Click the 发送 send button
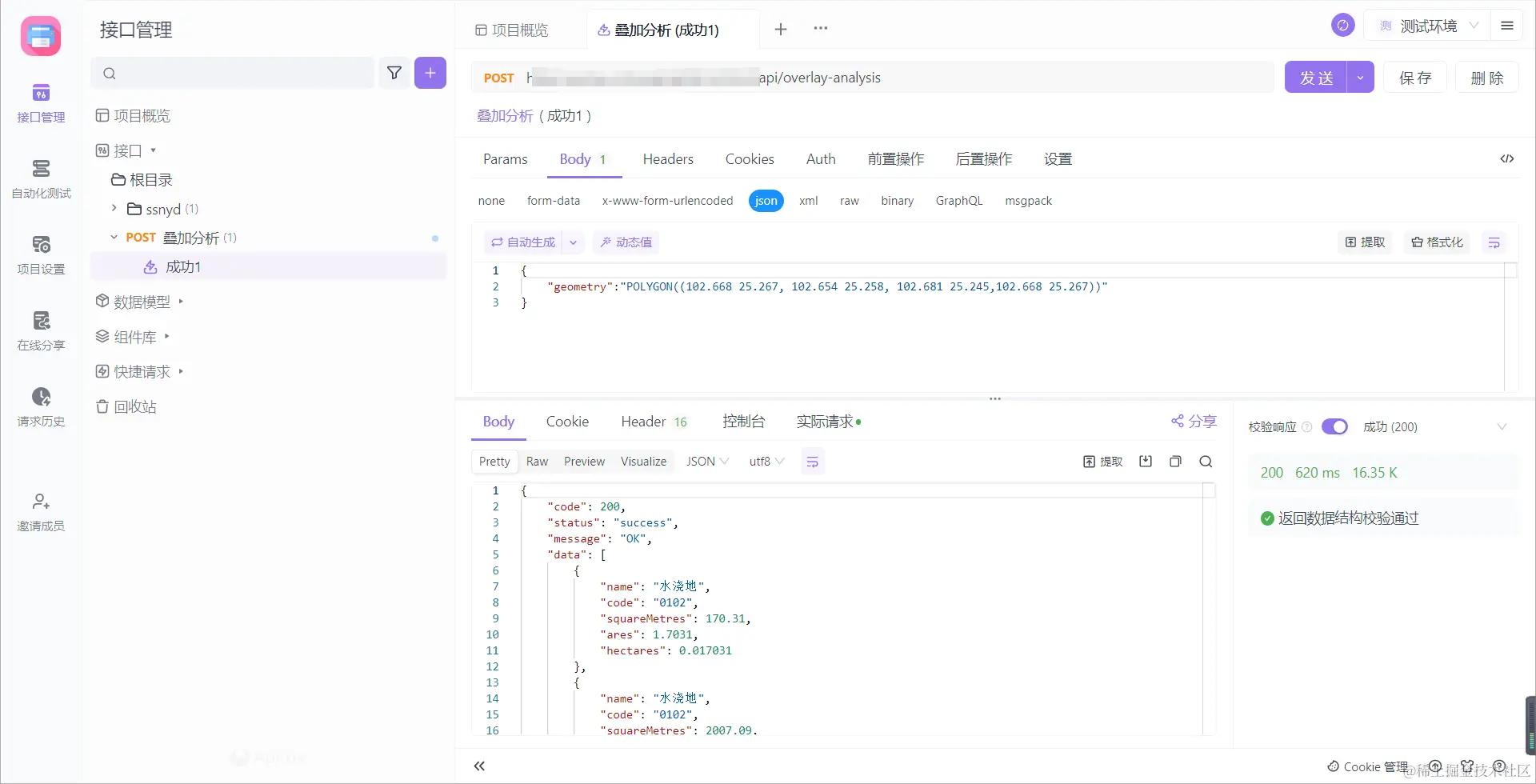1536x784 pixels. point(1316,78)
